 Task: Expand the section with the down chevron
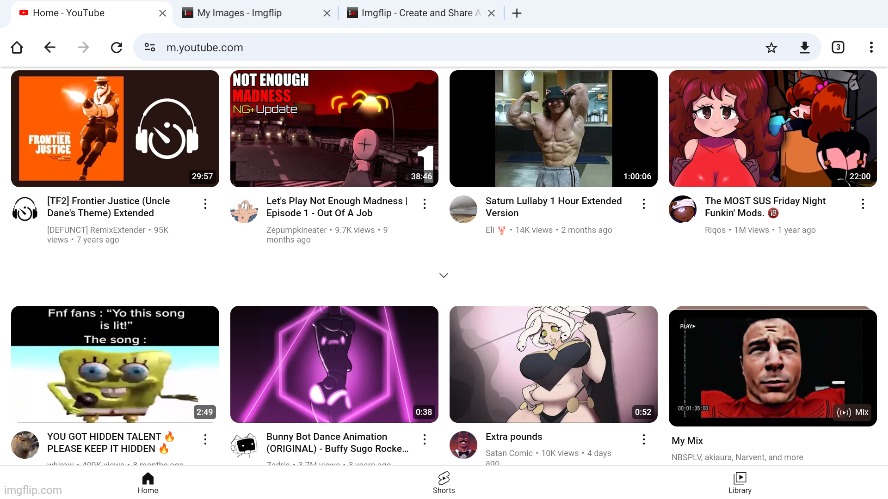tap(444, 275)
